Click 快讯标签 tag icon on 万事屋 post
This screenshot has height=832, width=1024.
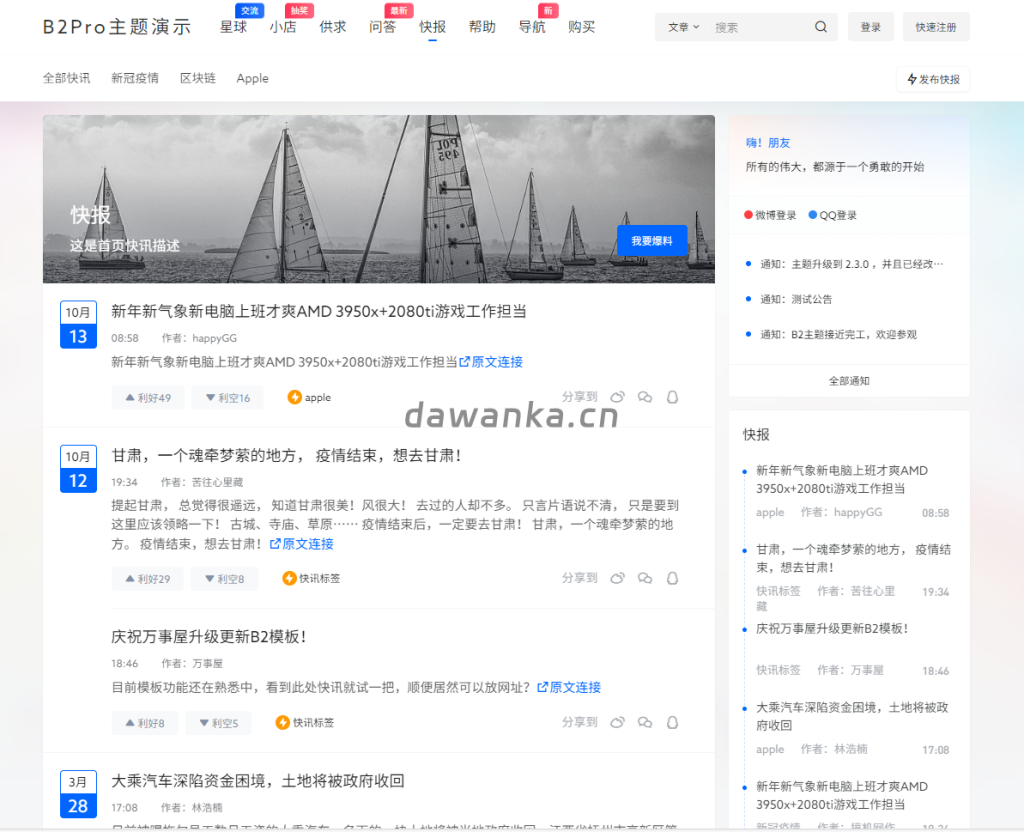click(x=283, y=722)
